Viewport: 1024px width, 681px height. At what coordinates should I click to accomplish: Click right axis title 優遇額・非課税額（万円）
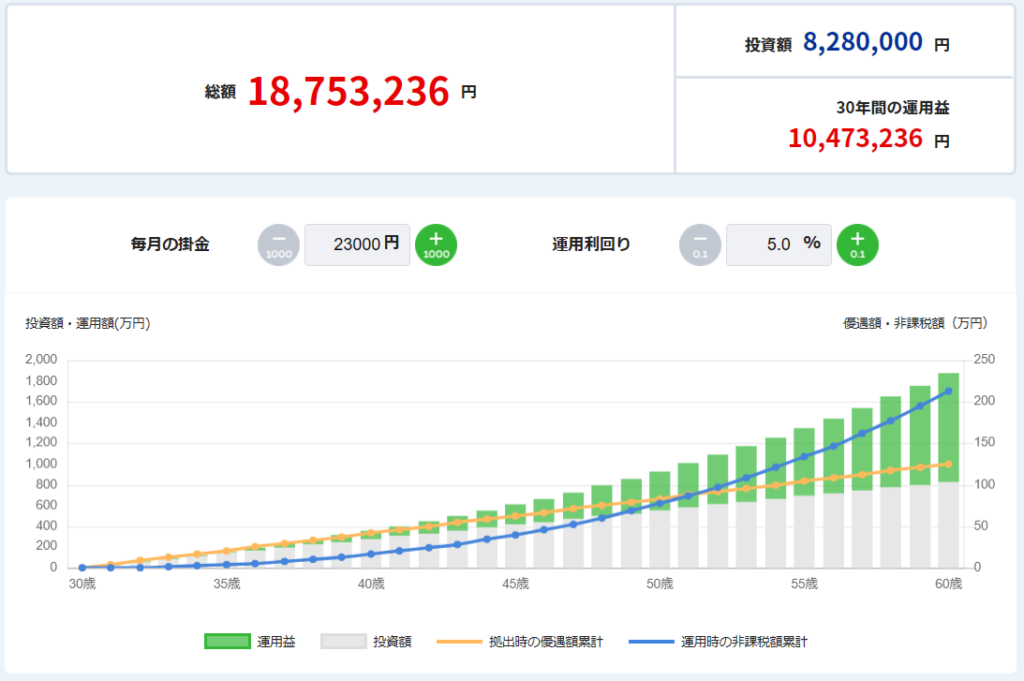[916, 323]
